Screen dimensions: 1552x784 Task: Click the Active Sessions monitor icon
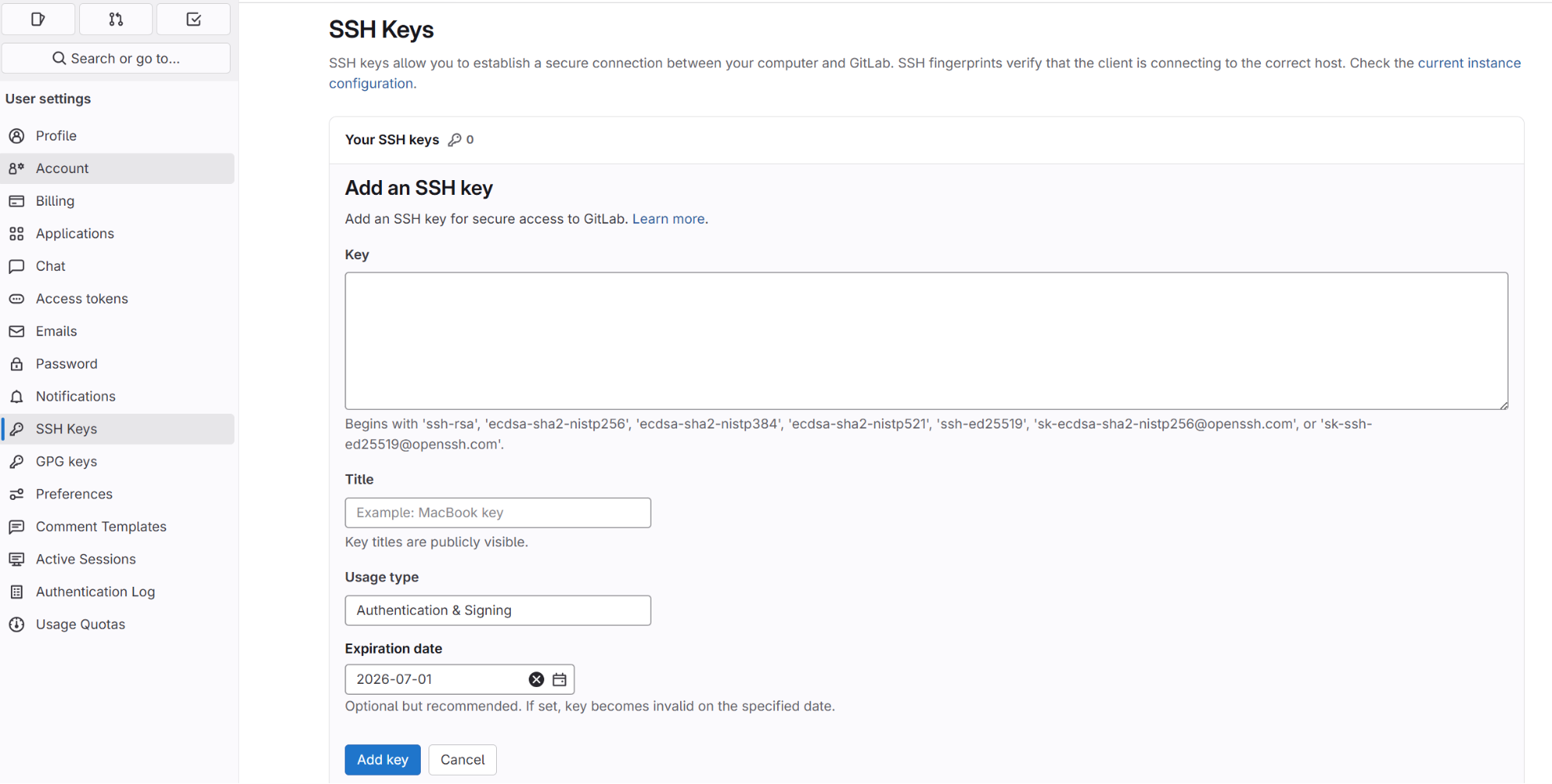(x=16, y=560)
